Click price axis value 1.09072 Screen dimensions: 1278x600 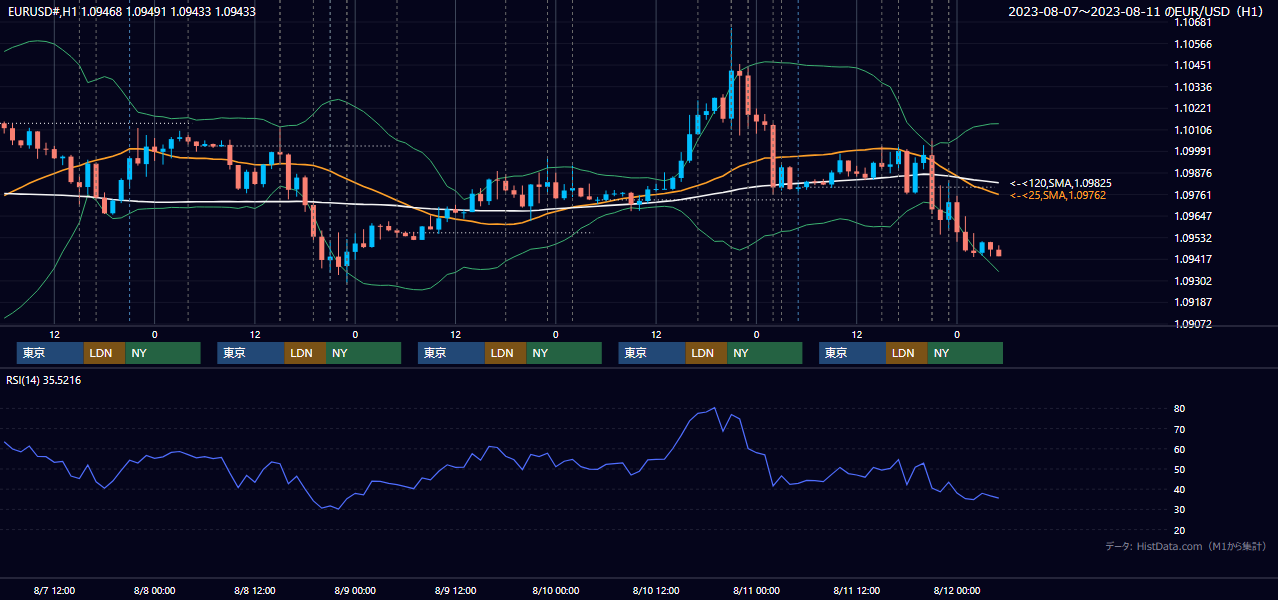[x=1193, y=324]
